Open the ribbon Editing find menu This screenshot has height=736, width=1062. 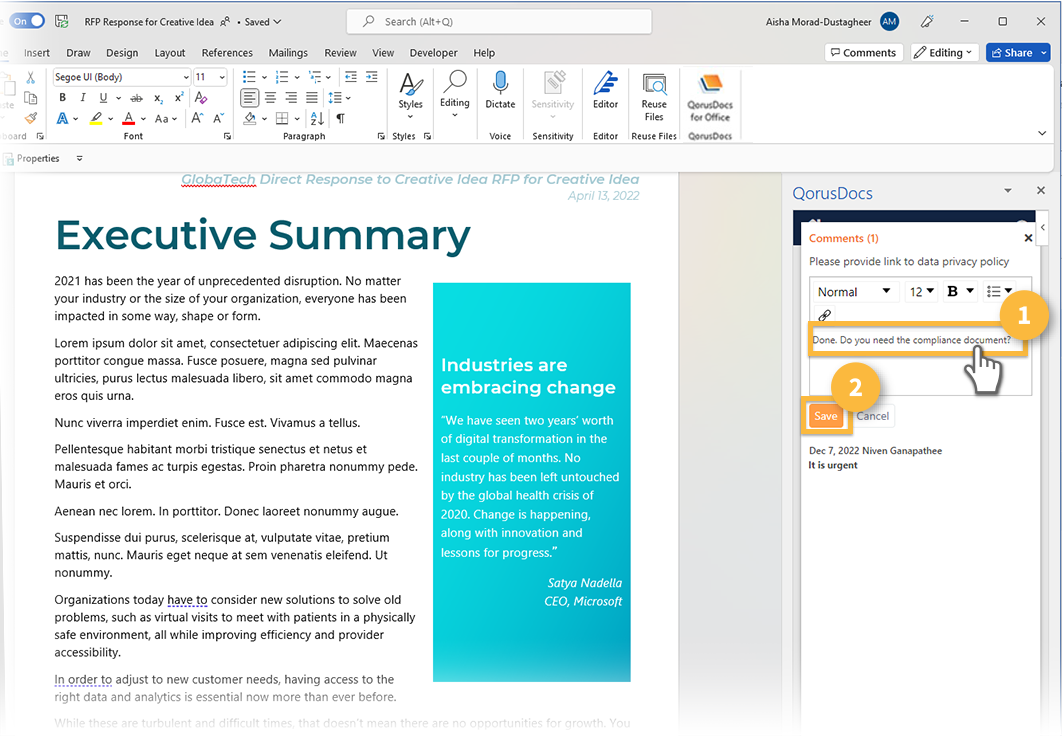[454, 94]
